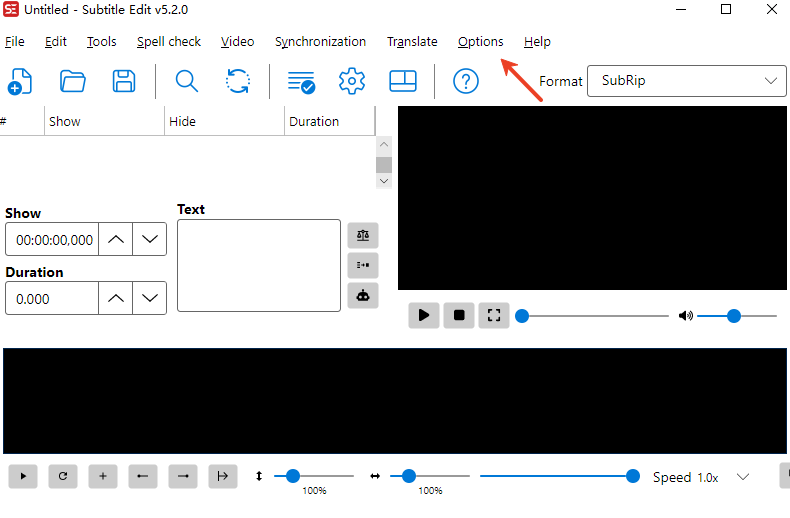Increase the Show time value
790x518 pixels.
click(x=116, y=239)
